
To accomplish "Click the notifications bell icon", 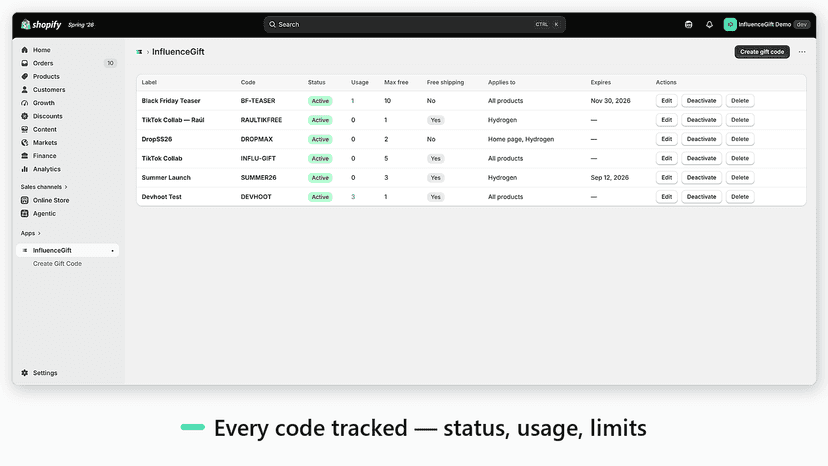I will pyautogui.click(x=709, y=24).
